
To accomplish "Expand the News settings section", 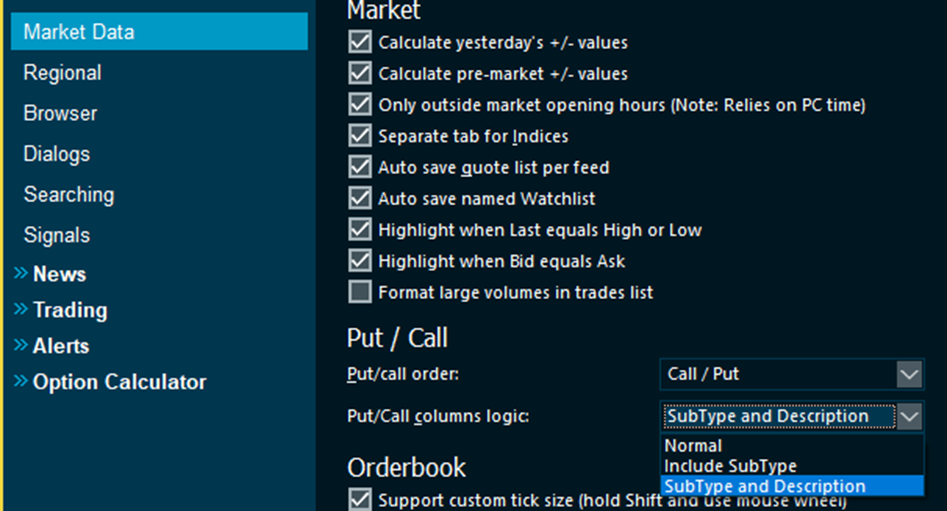I will tap(58, 274).
